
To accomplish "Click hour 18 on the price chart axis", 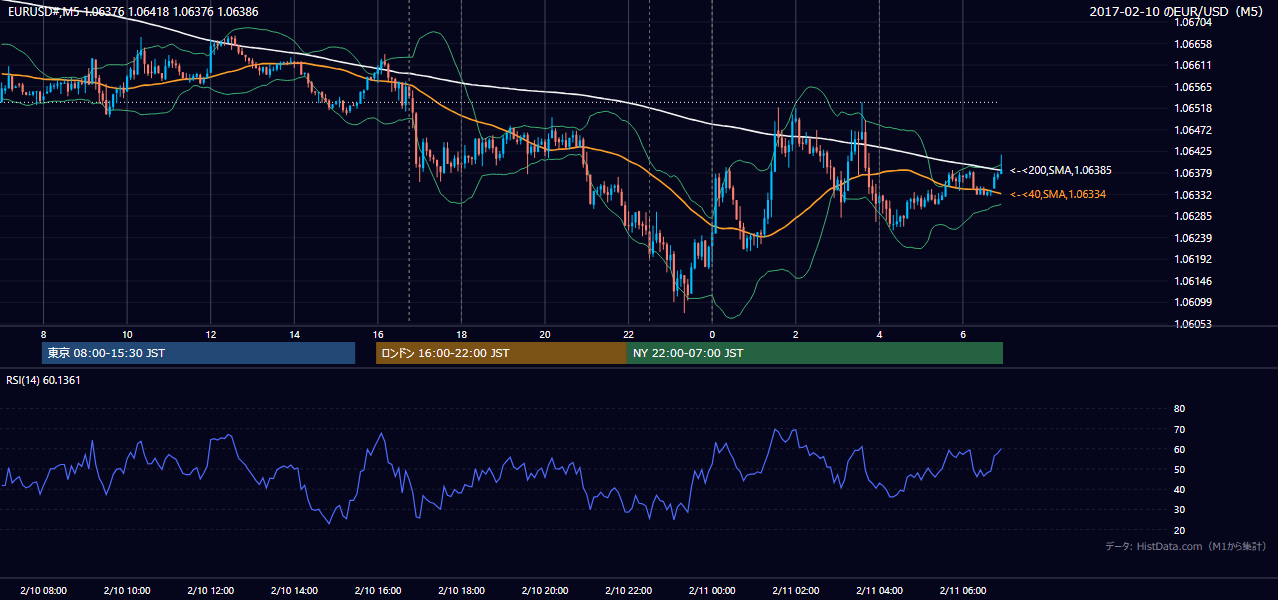I will pyautogui.click(x=461, y=334).
